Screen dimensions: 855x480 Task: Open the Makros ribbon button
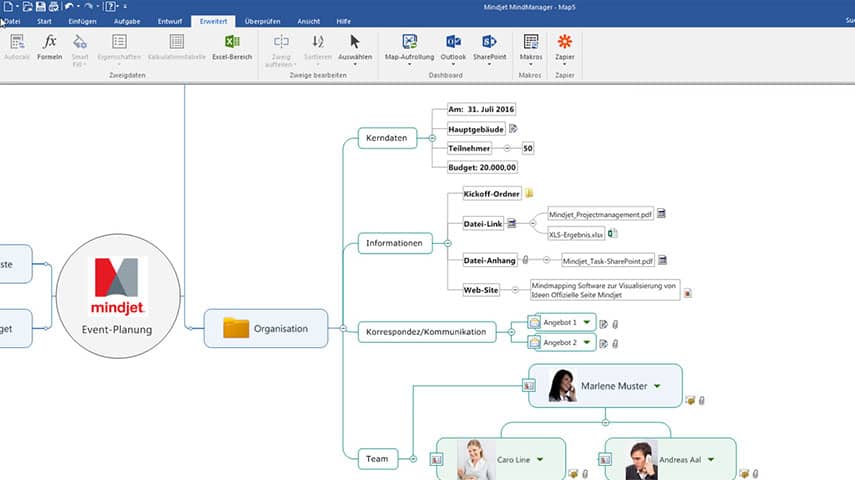point(531,48)
